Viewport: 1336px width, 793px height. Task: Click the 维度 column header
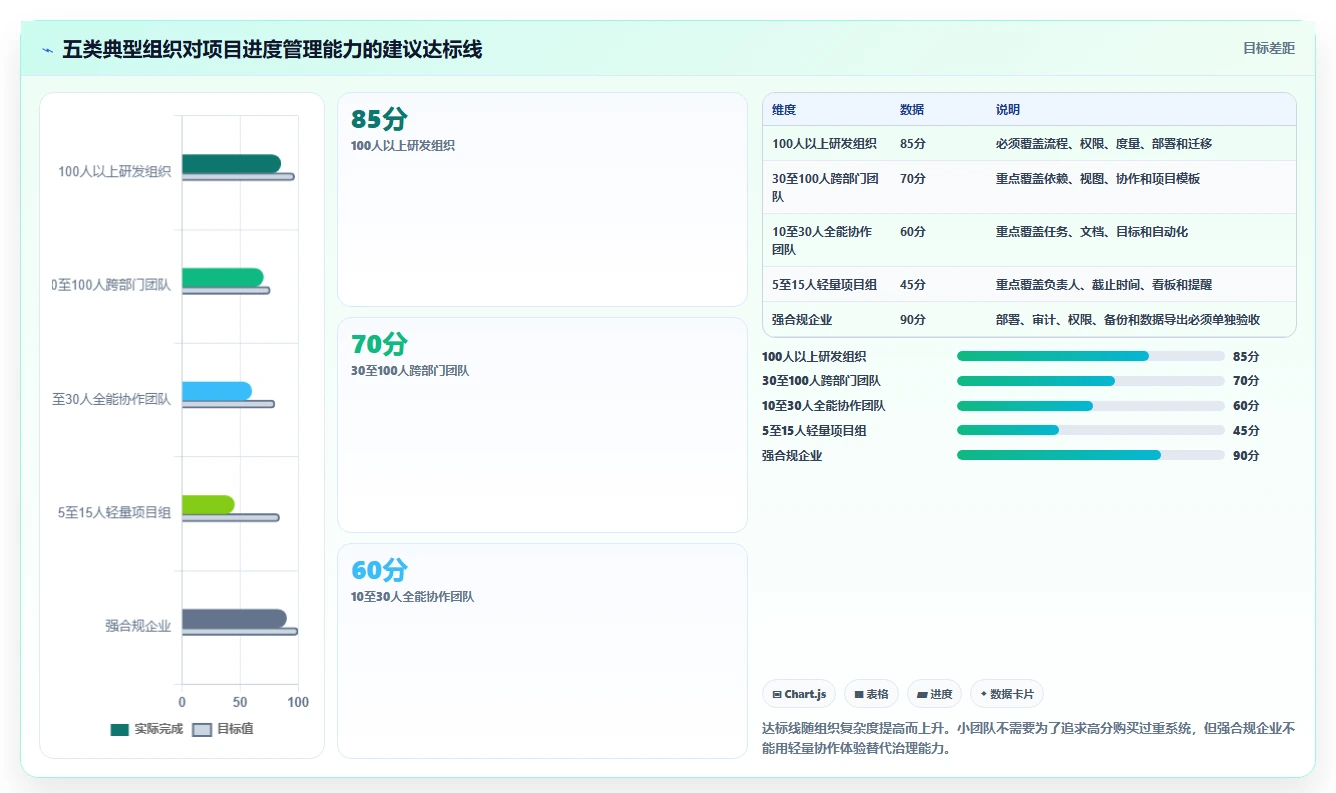tap(784, 110)
